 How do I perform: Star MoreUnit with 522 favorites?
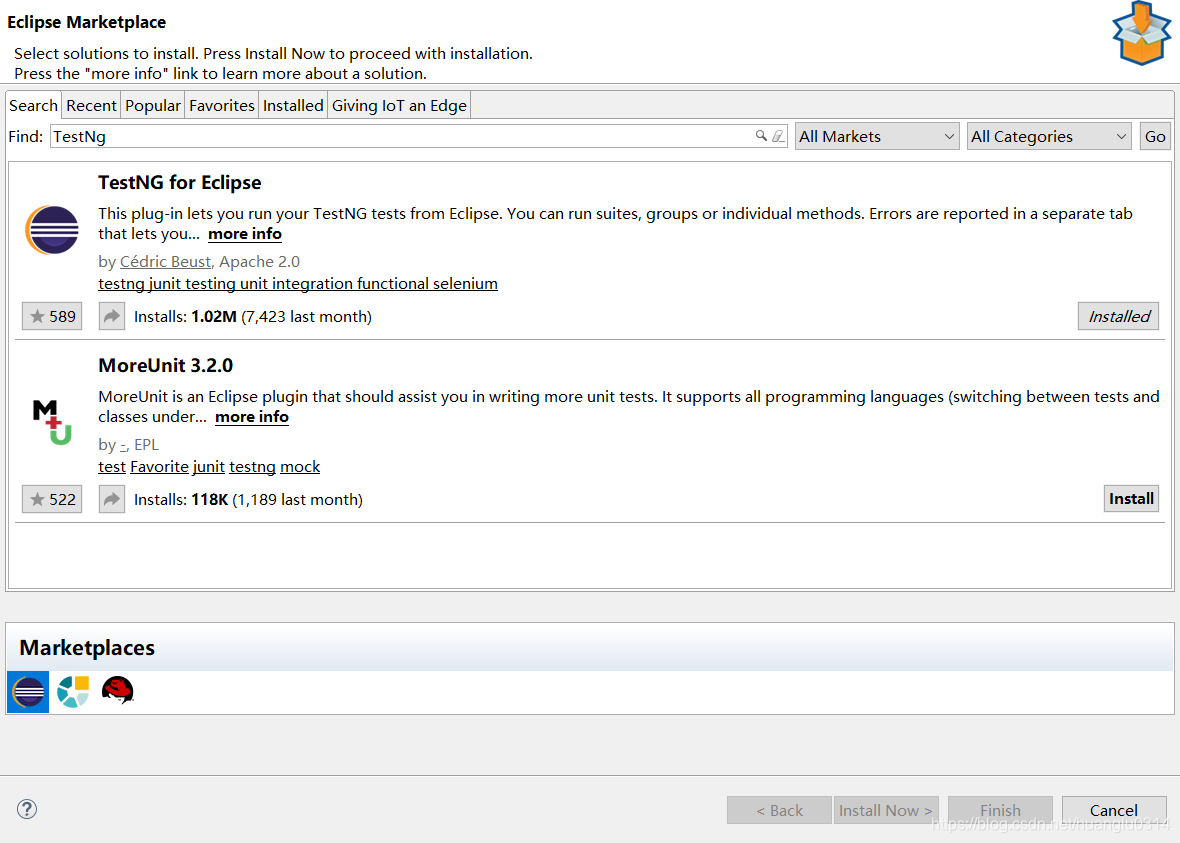click(x=52, y=499)
